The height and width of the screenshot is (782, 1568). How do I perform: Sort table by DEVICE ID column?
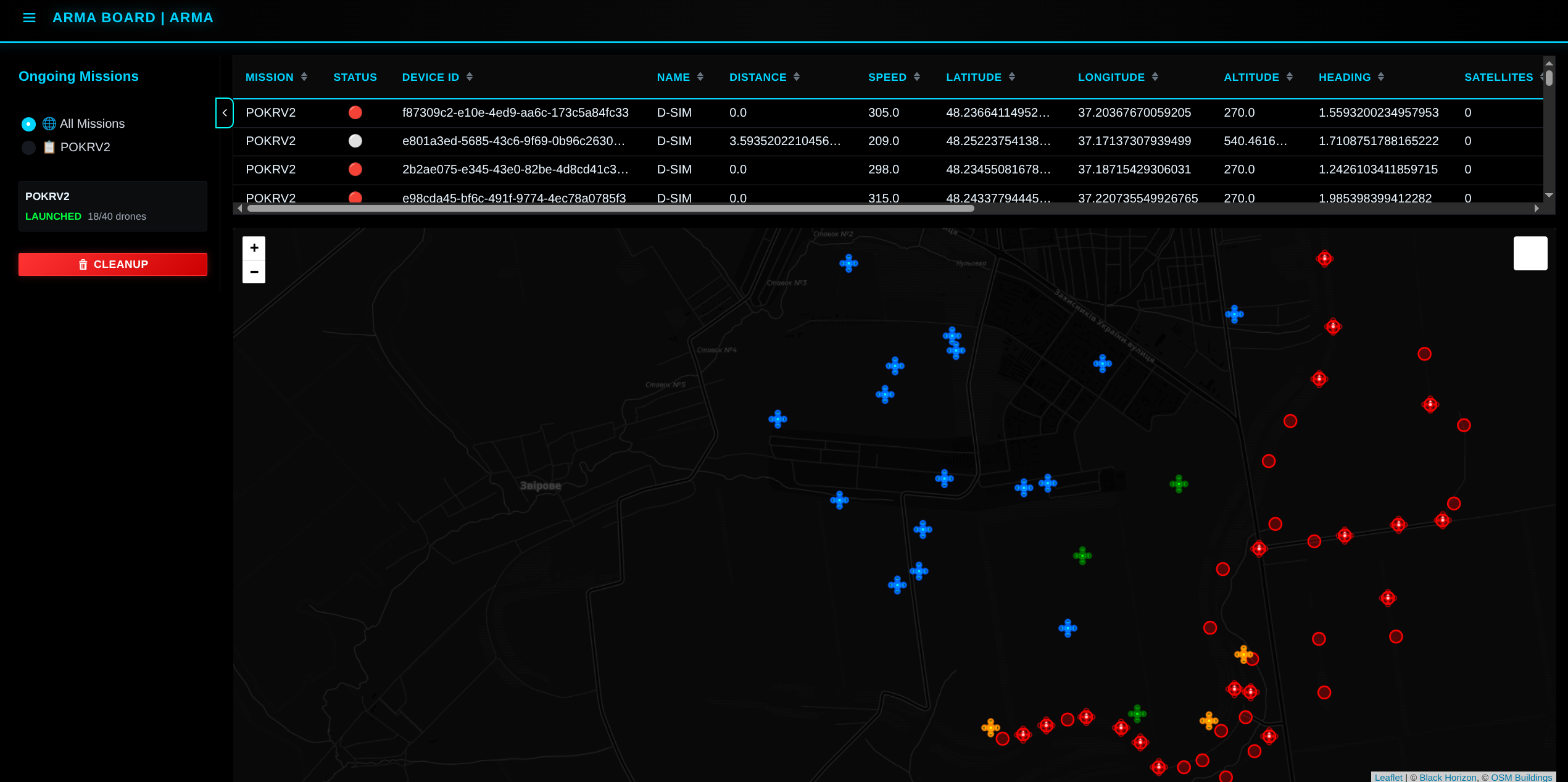coord(438,77)
